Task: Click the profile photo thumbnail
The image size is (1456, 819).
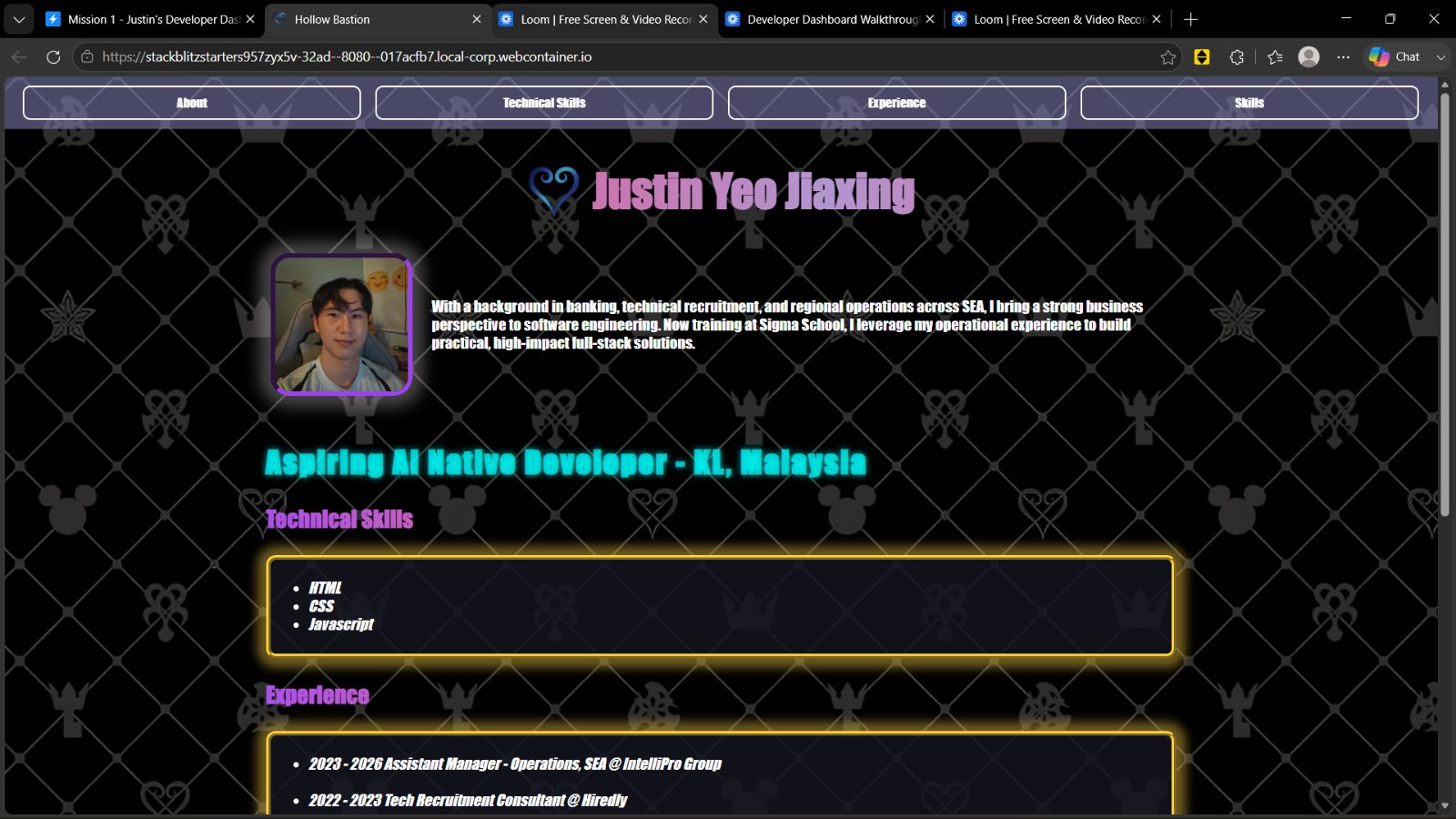Action: tap(341, 325)
